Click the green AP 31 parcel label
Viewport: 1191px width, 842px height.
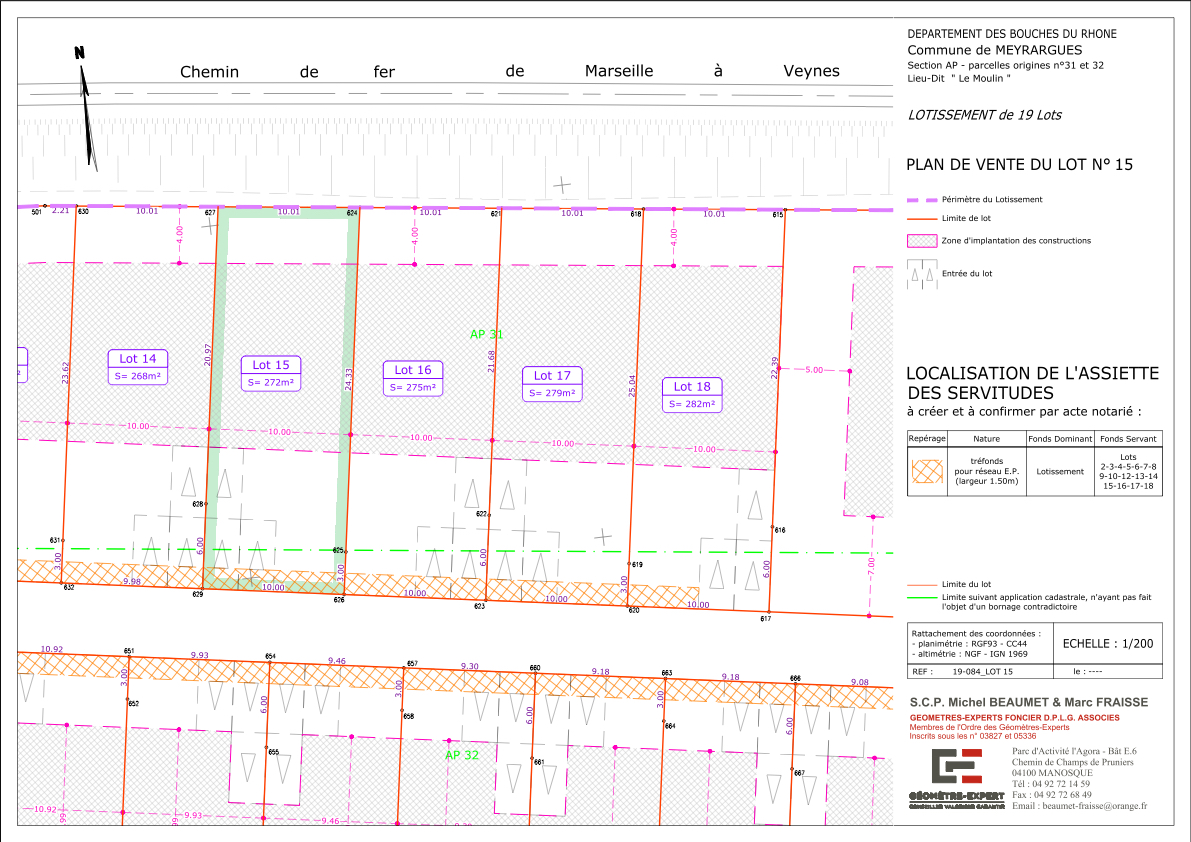pyautogui.click(x=486, y=334)
